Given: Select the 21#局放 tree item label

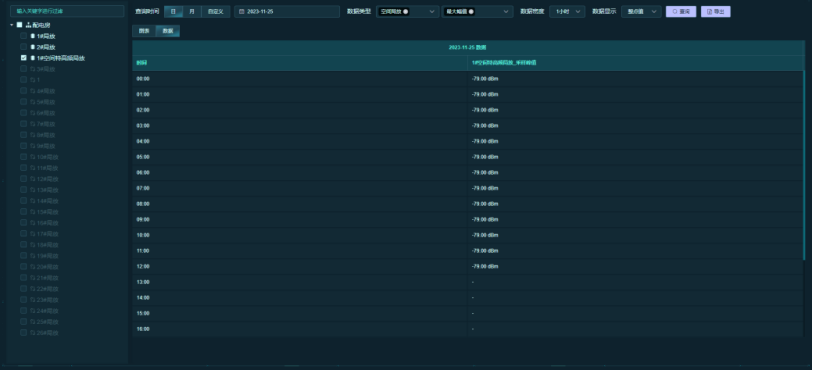Looking at the screenshot, I should click(47, 278).
